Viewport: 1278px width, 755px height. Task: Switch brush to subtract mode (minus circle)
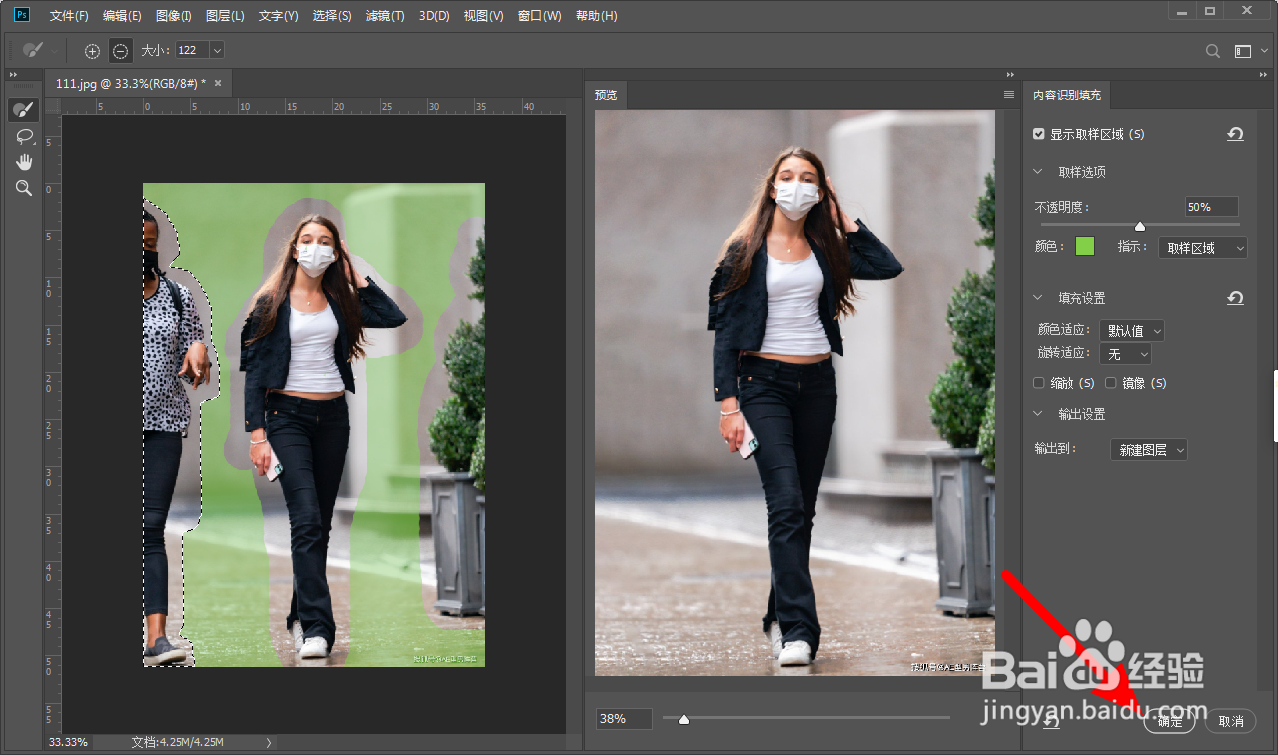[x=120, y=50]
